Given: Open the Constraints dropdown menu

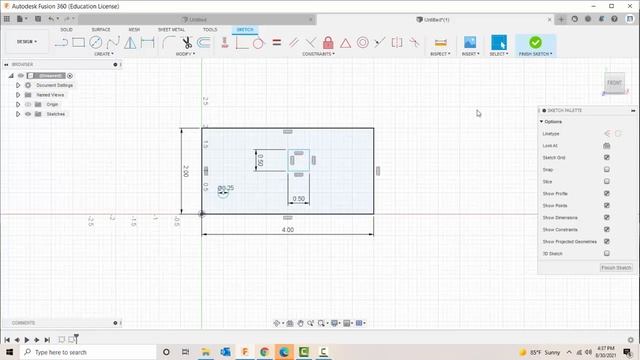Looking at the screenshot, I should point(318,54).
